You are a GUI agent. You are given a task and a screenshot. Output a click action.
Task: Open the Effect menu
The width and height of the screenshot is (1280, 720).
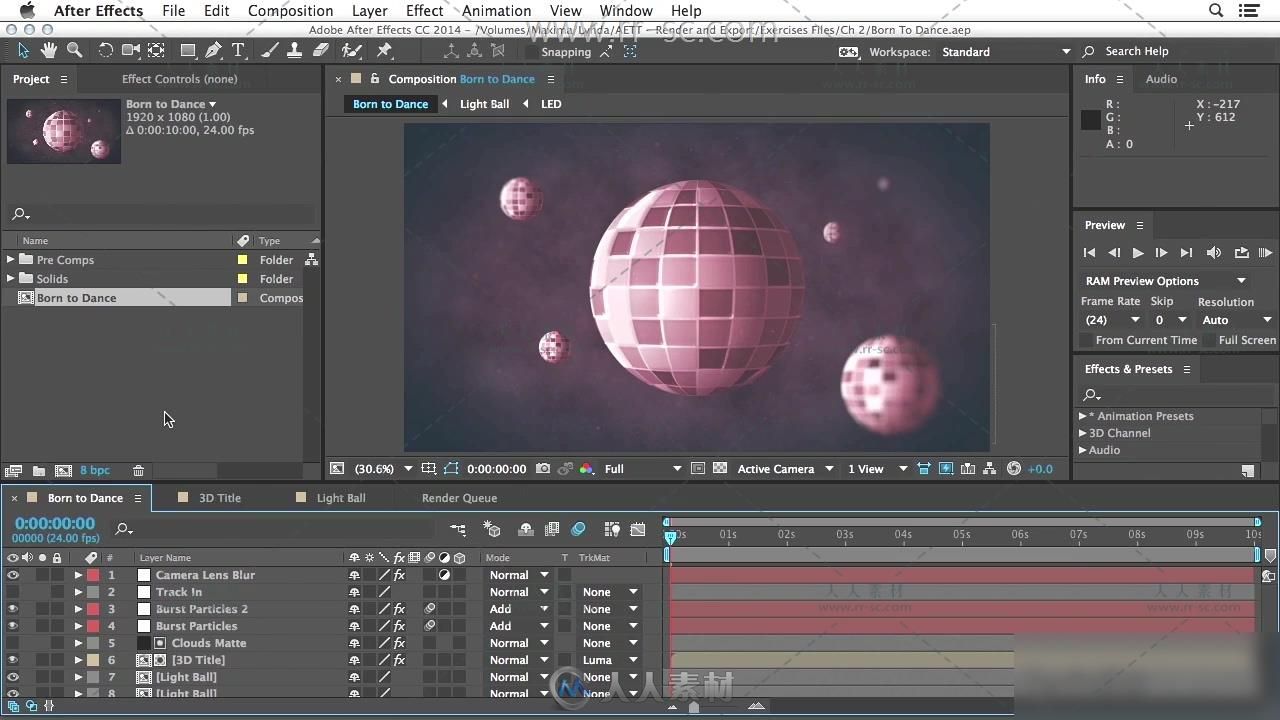424,10
